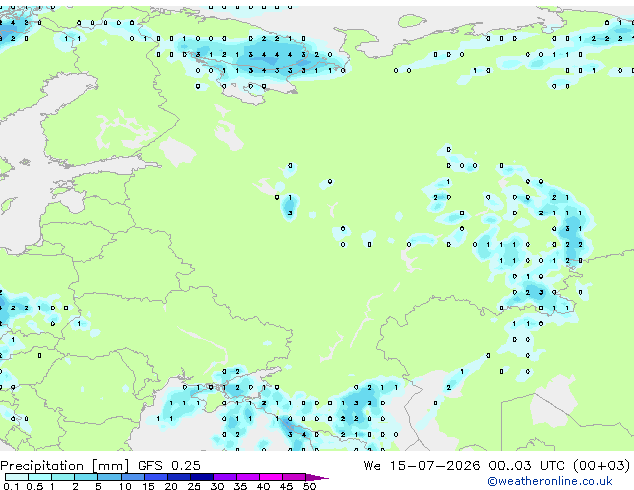Click the 20–25 mm legend color swatch

[179, 477]
